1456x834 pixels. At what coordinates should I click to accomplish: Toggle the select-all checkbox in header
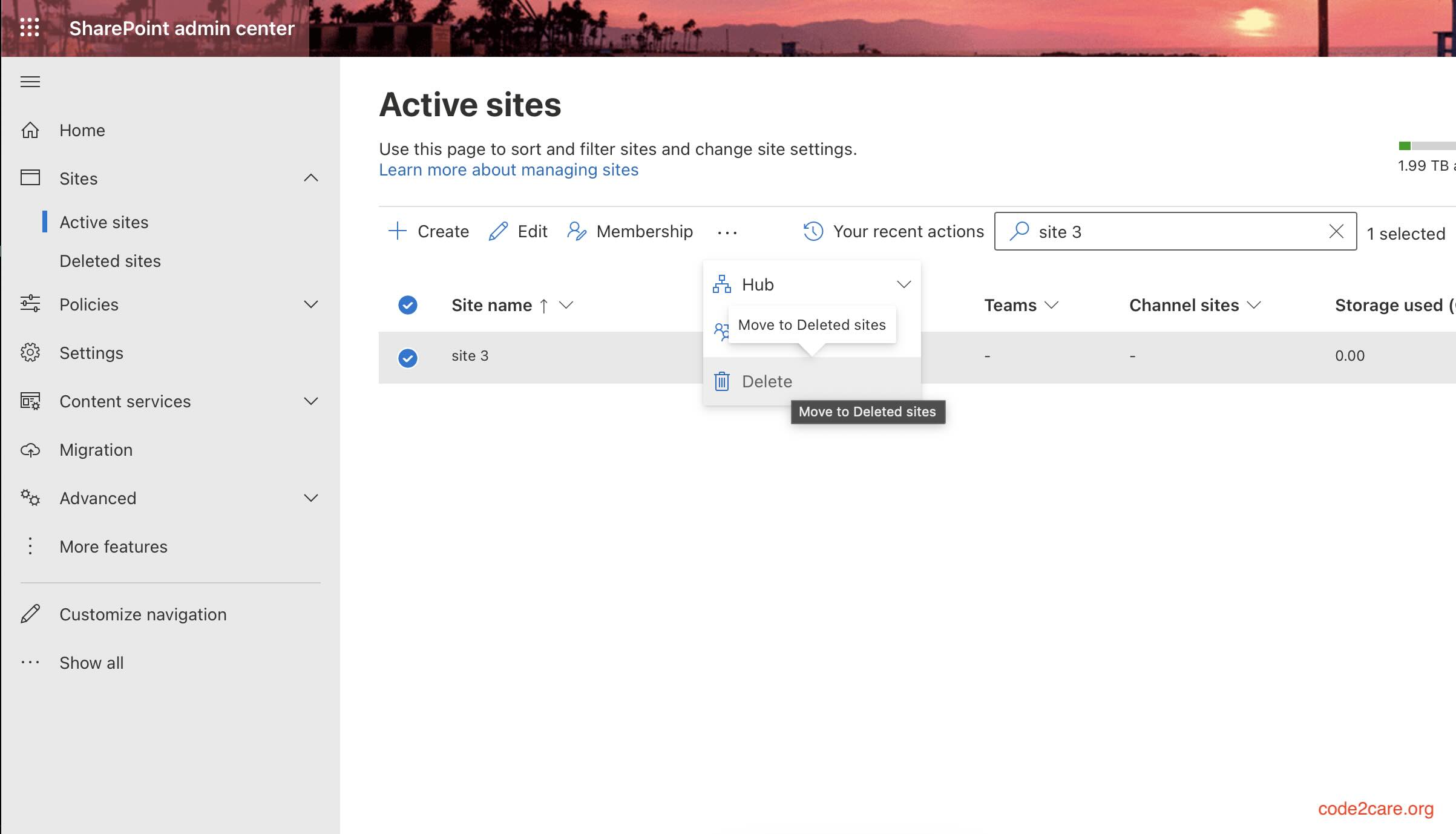click(x=407, y=305)
